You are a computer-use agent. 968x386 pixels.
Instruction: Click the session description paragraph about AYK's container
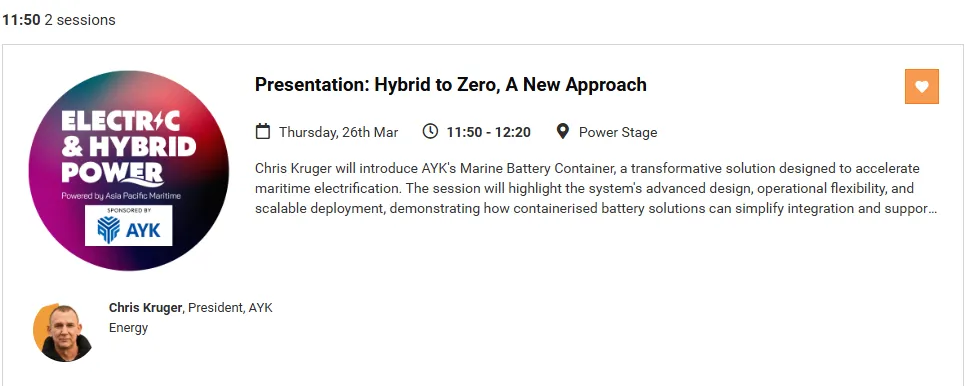click(596, 188)
